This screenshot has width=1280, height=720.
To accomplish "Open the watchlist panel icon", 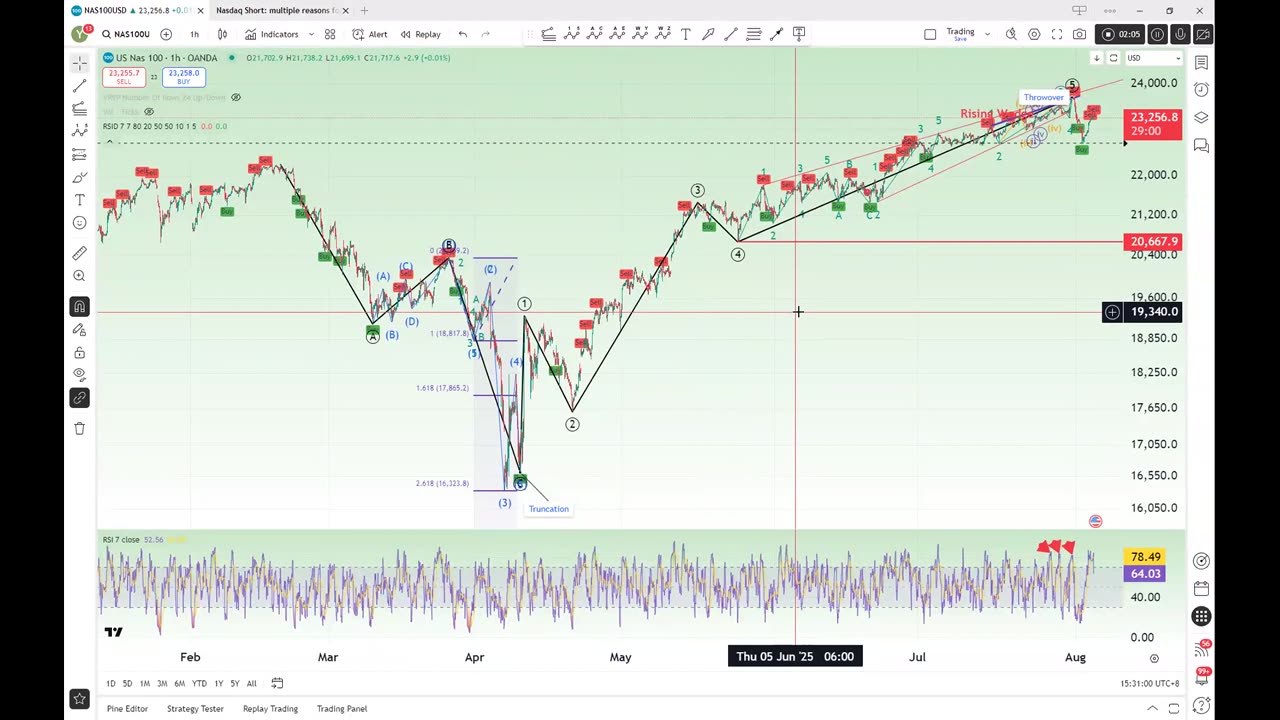I will 1201,62.
